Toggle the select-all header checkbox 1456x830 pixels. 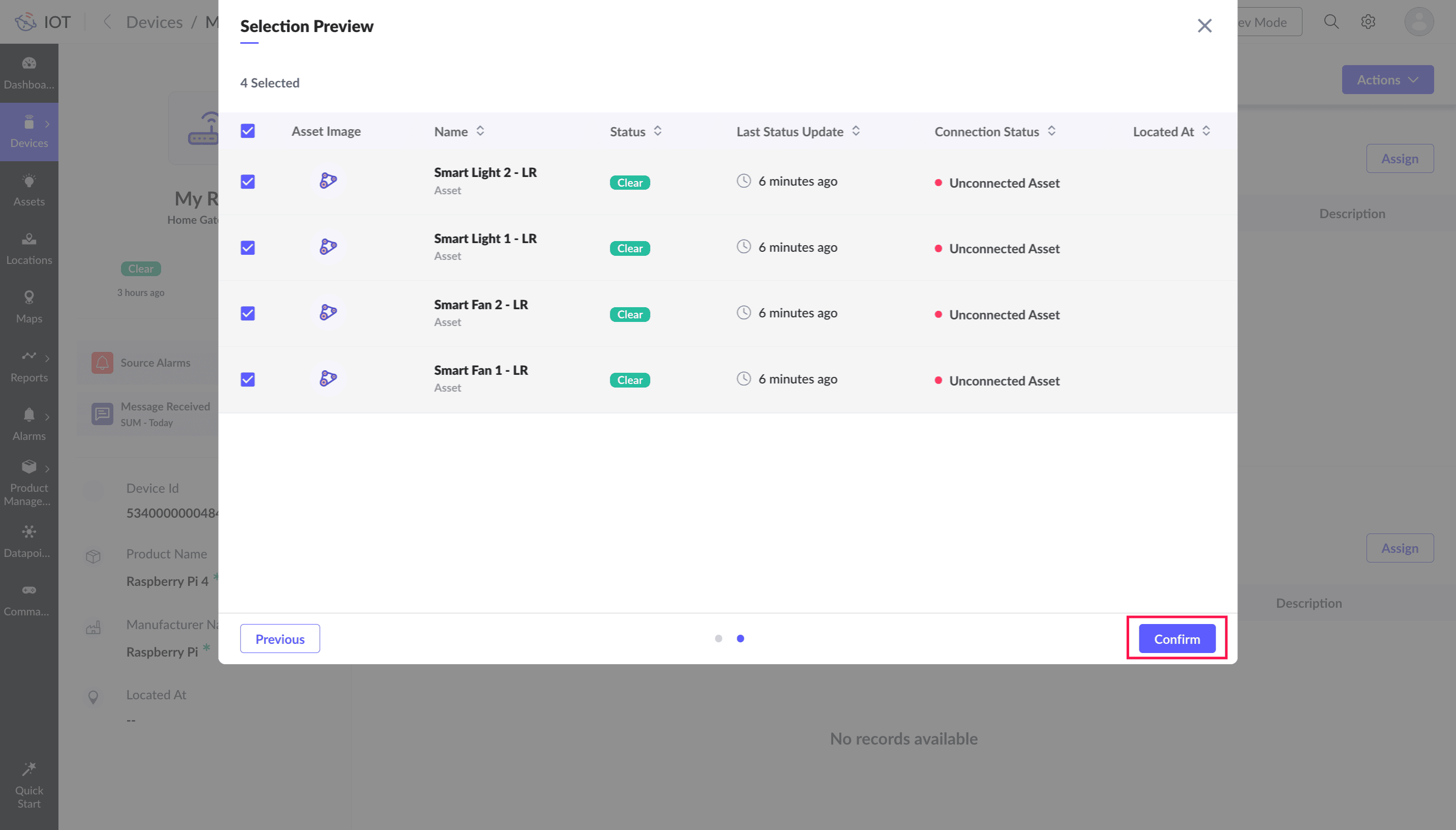[248, 131]
